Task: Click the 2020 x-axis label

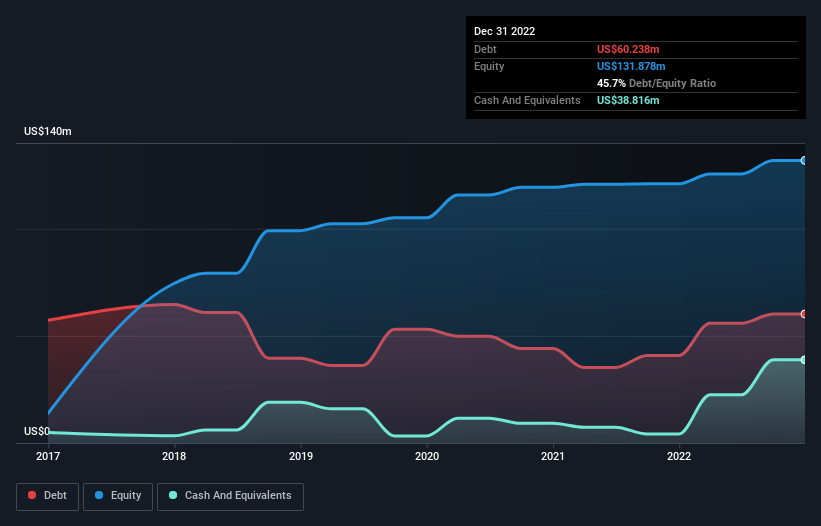Action: (x=427, y=456)
